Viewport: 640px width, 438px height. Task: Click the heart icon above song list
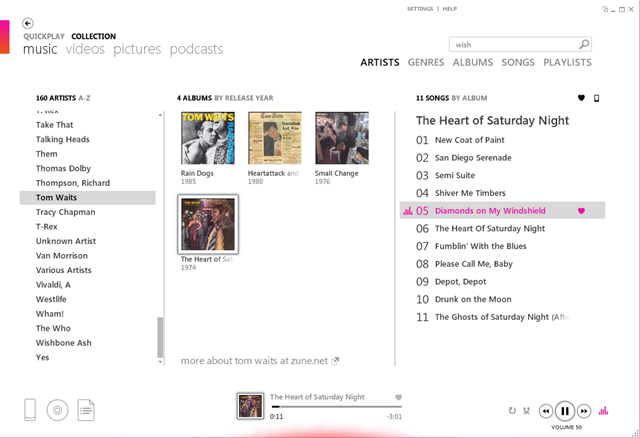[581, 98]
